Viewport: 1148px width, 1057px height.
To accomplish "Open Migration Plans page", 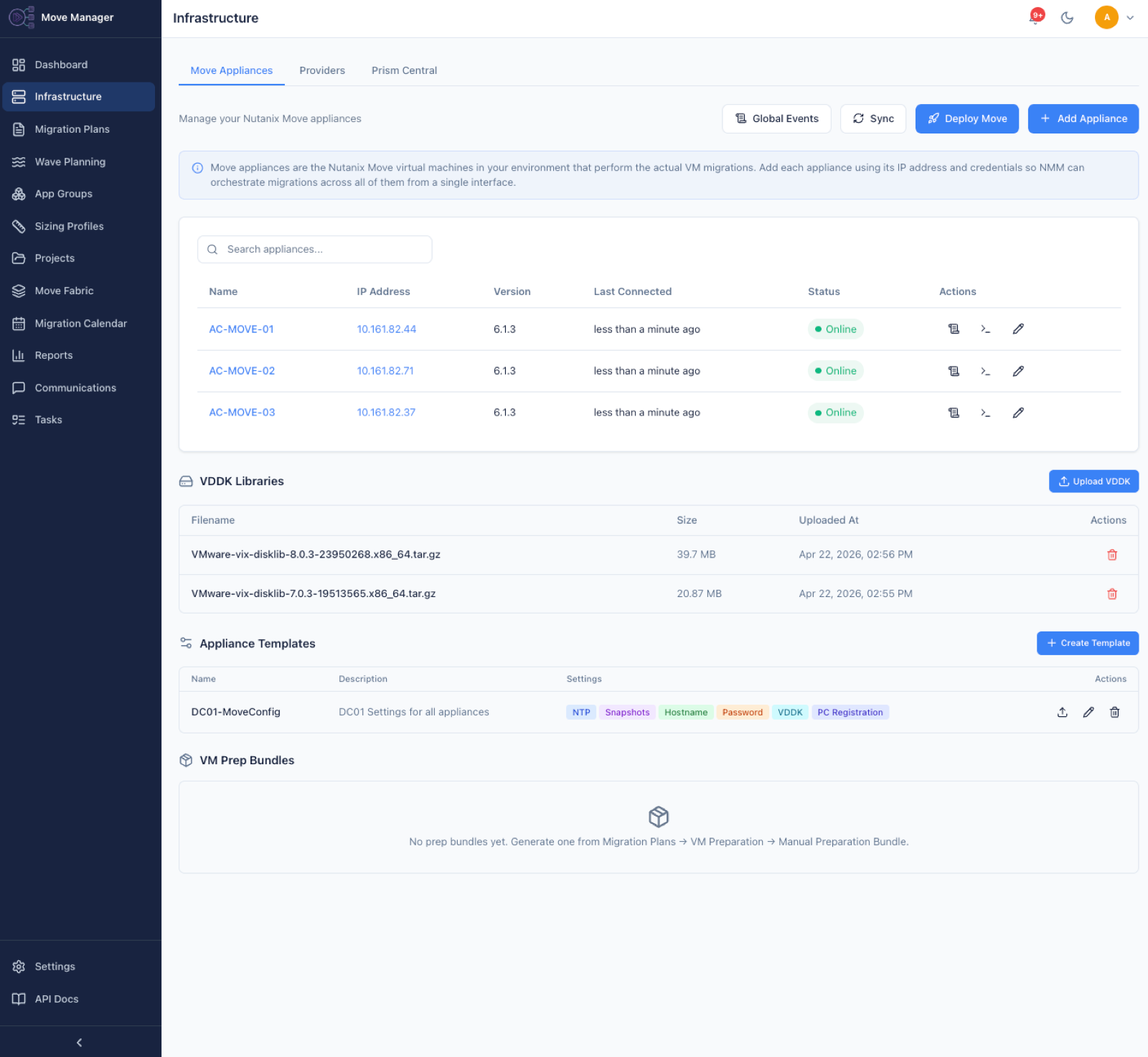I will click(x=79, y=129).
